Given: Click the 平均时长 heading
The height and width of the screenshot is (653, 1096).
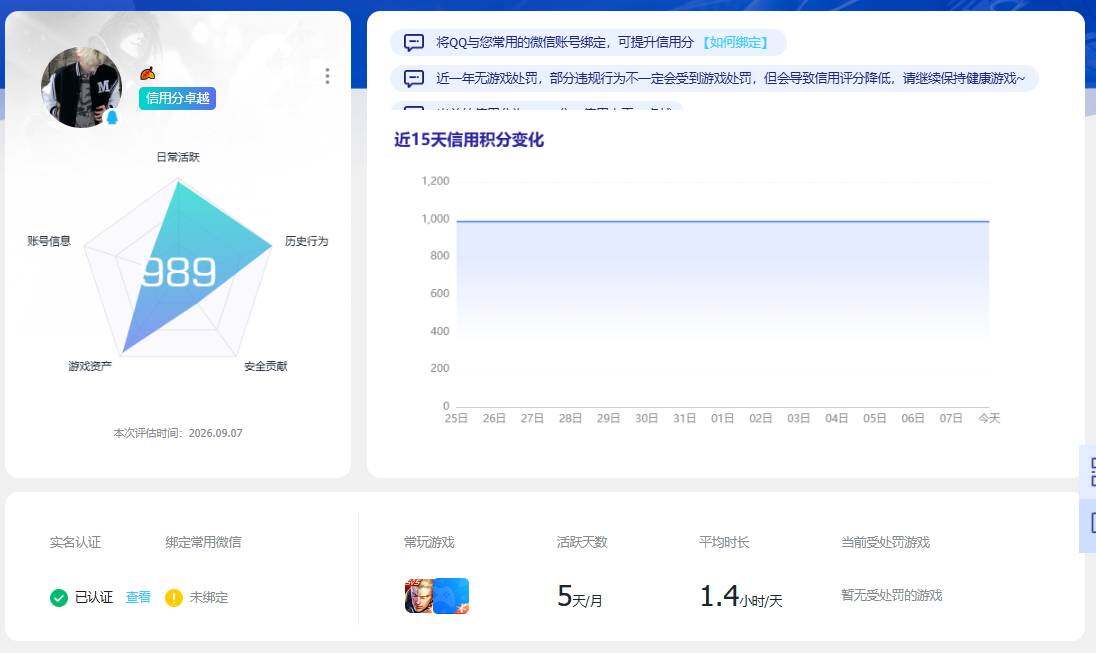Looking at the screenshot, I should pos(724,543).
